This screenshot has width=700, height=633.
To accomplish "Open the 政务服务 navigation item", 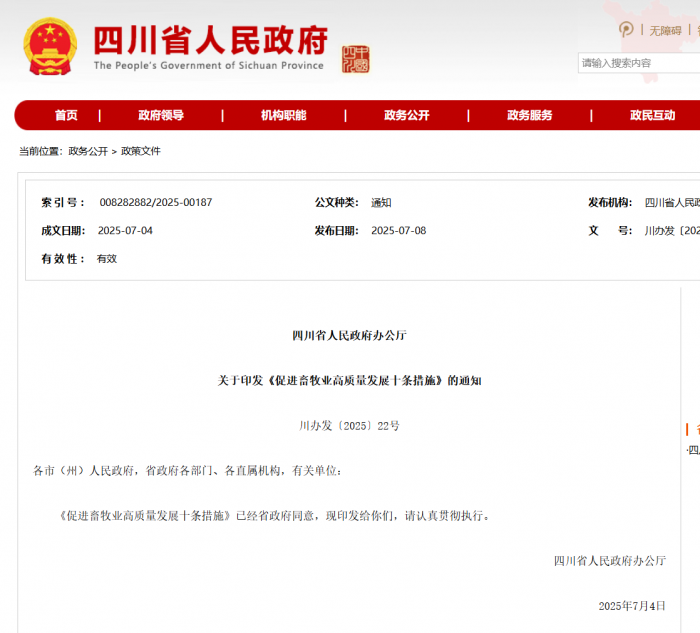I will coord(529,115).
